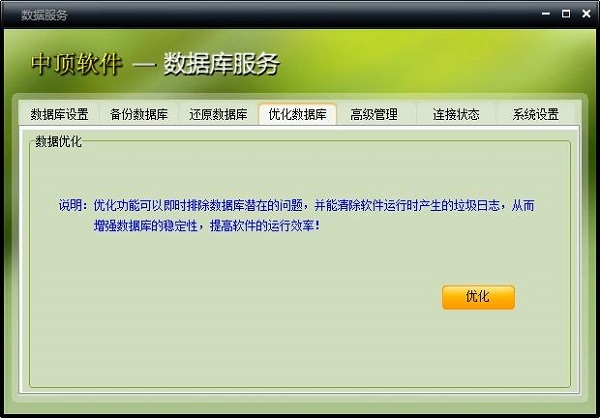Click the 数据库服务 heading text

pyautogui.click(x=222, y=64)
